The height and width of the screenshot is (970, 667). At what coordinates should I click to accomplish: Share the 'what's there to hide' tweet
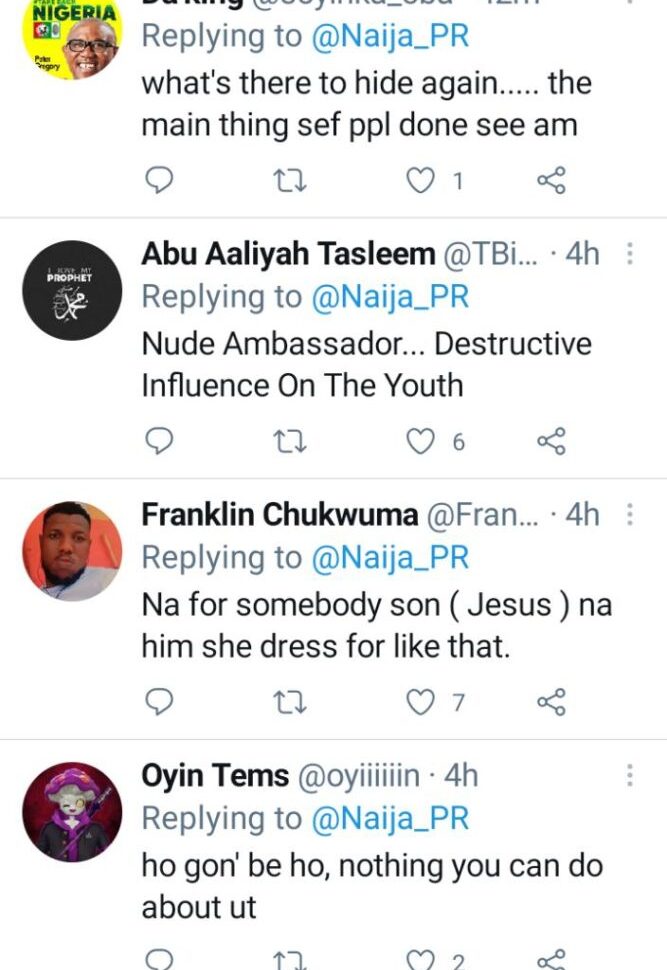(x=552, y=180)
